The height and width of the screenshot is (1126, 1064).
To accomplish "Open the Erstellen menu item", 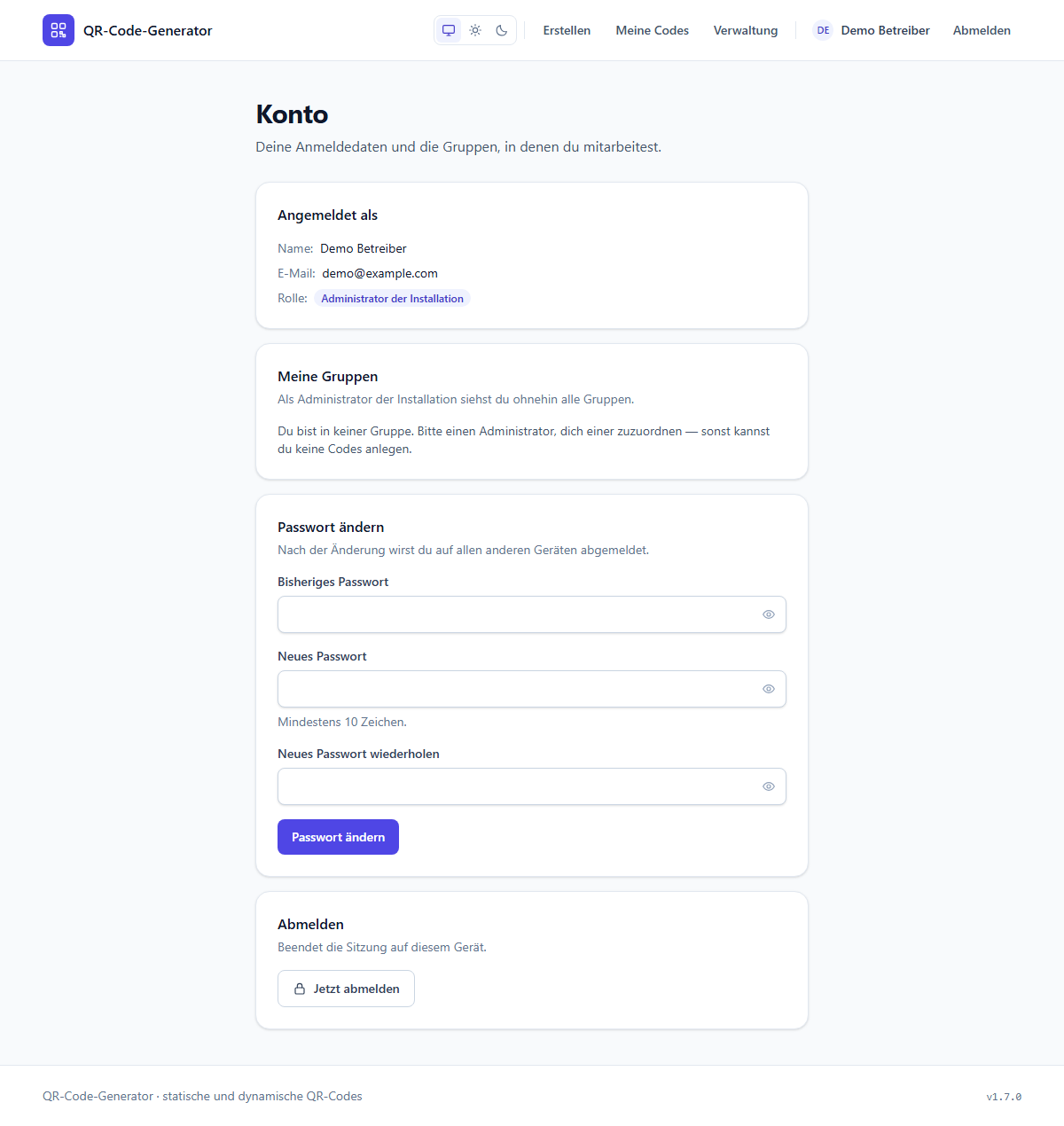I will [567, 30].
